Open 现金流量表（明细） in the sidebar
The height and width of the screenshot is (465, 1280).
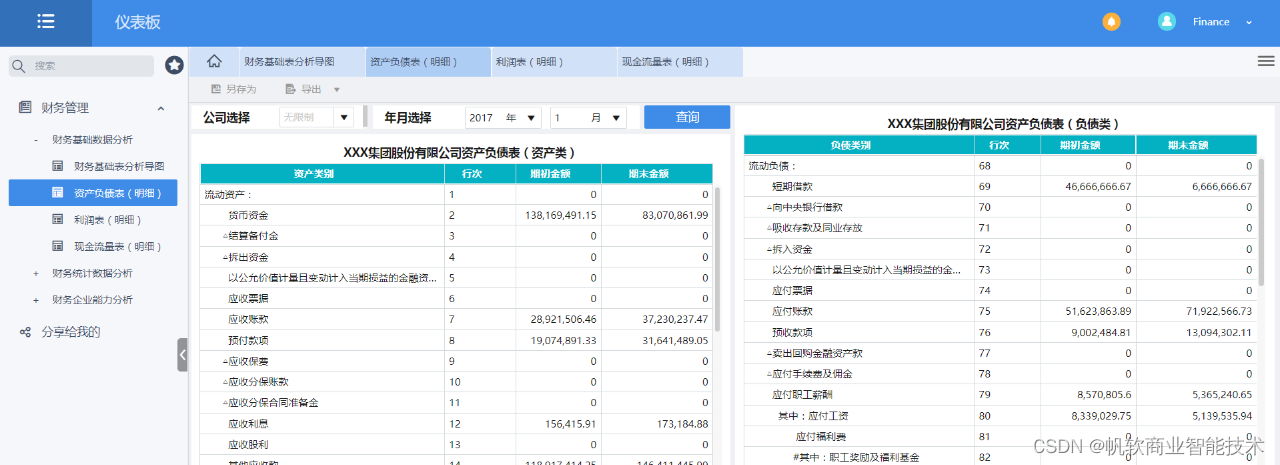[x=117, y=246]
